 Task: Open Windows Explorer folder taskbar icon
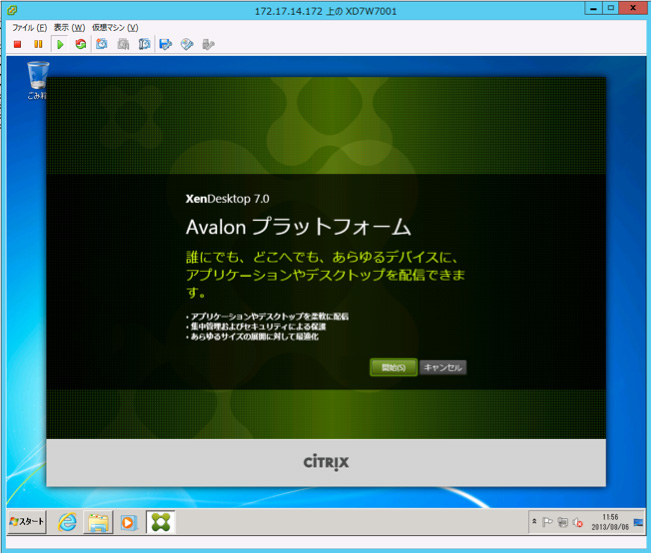pyautogui.click(x=98, y=522)
